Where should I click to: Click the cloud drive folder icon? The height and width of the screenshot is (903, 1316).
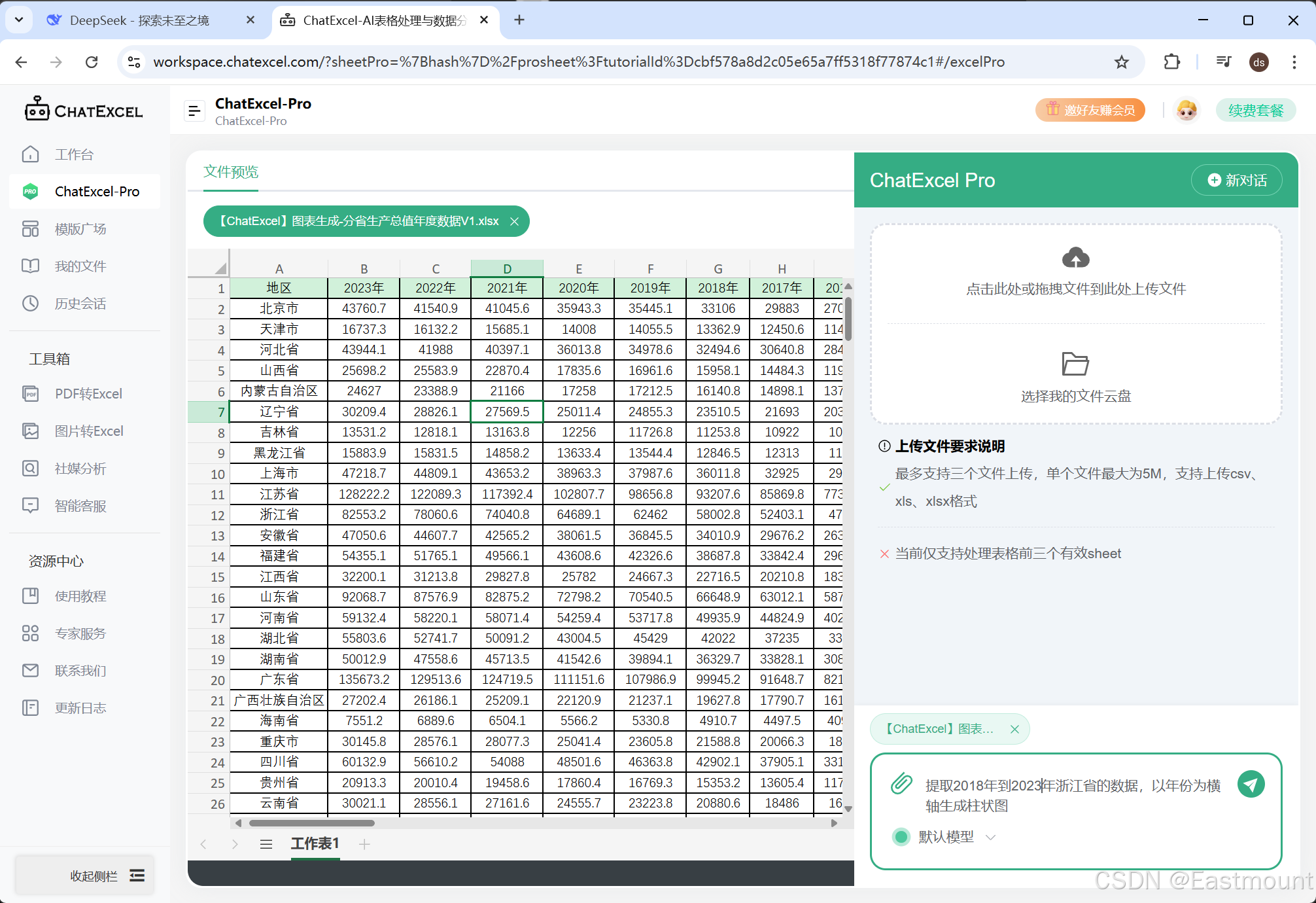click(x=1075, y=364)
